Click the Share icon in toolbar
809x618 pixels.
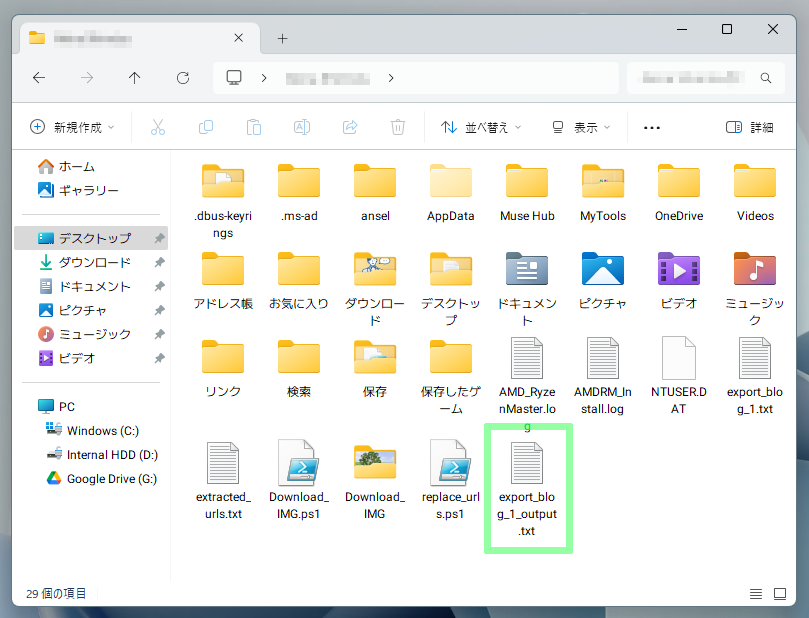coord(350,127)
